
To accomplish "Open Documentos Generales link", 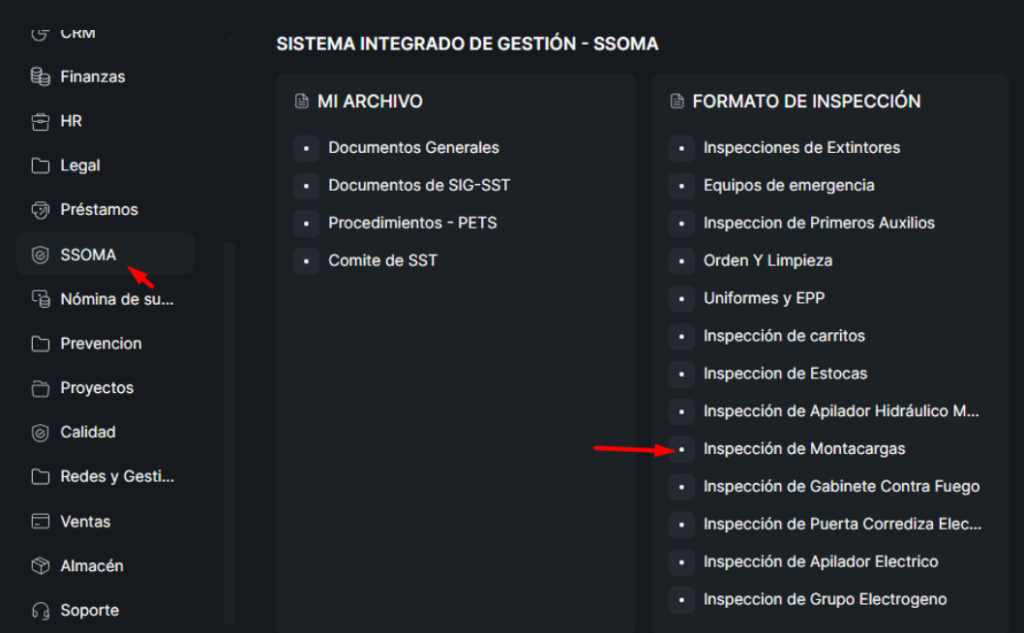I will [413, 148].
